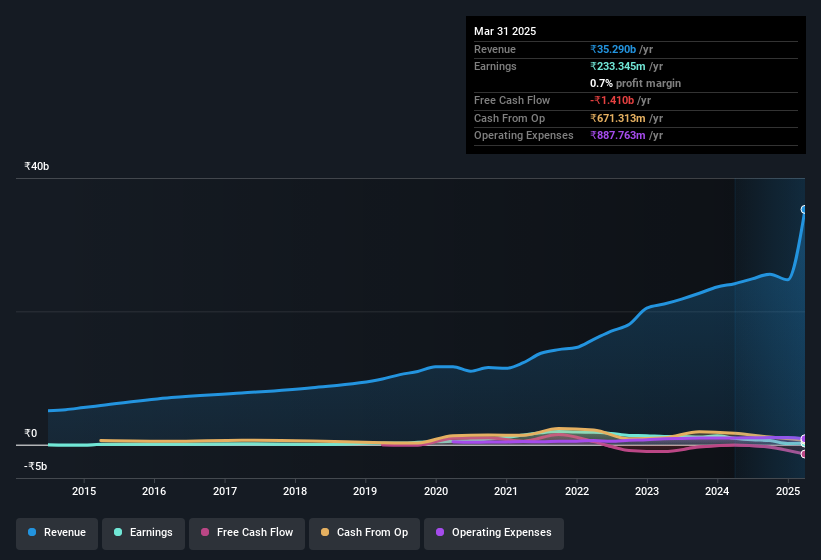Click the 2020 x-axis label
Screen dimensions: 821x560
tap(436, 491)
